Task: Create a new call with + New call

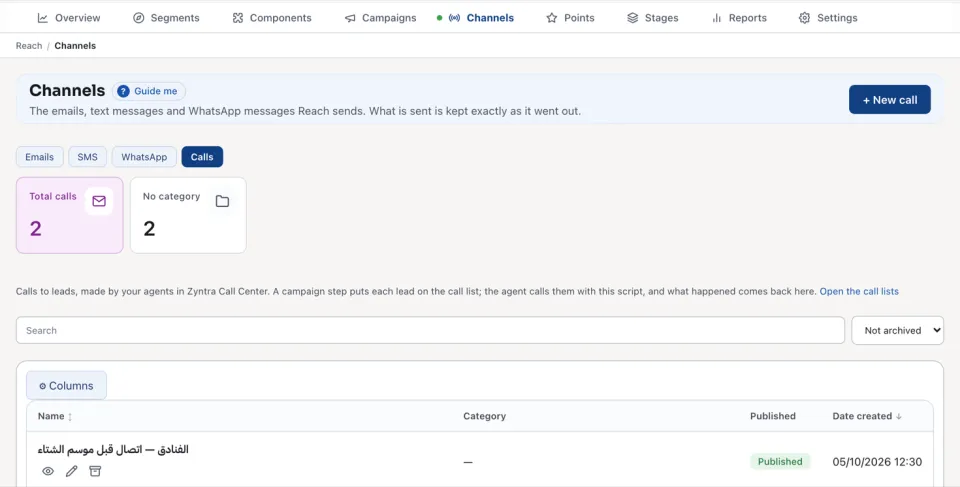Action: pyautogui.click(x=890, y=100)
